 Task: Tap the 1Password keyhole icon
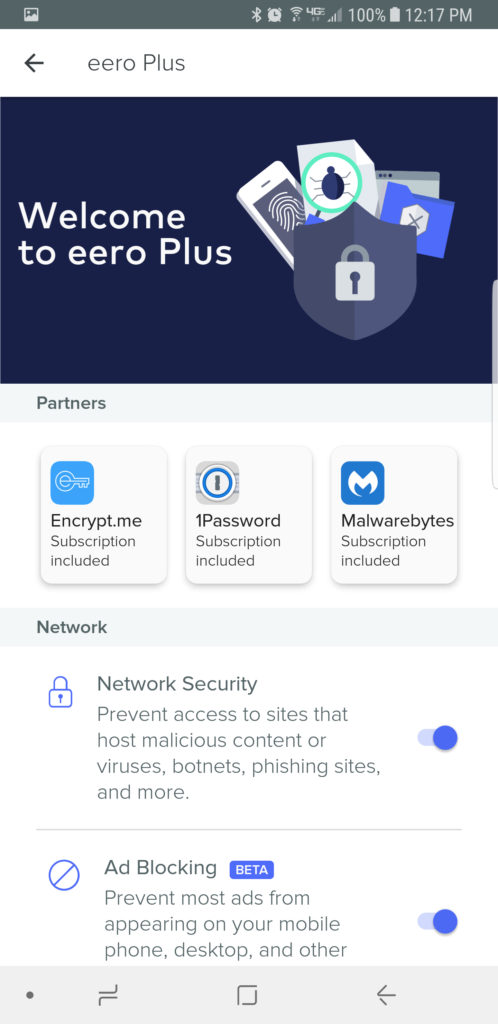click(x=217, y=483)
